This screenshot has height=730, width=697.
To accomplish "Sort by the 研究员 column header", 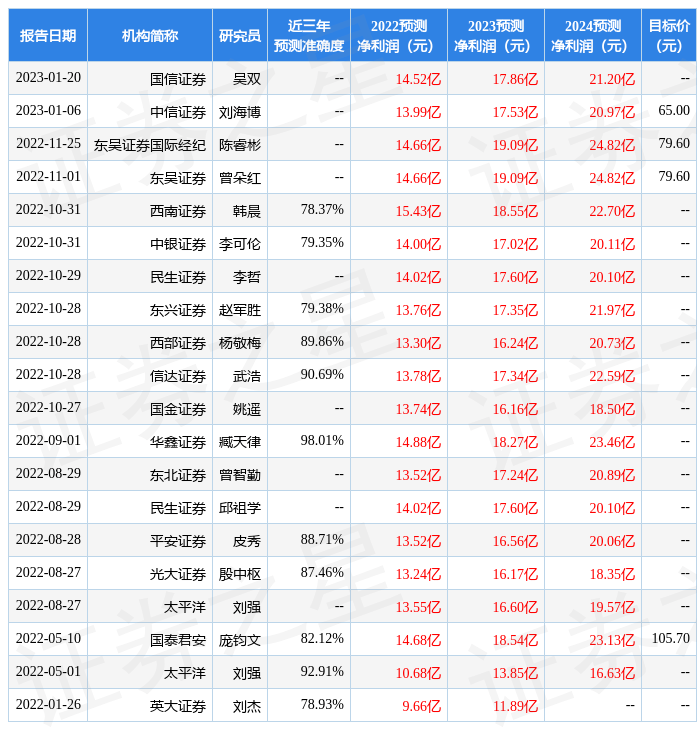I will coord(240,36).
